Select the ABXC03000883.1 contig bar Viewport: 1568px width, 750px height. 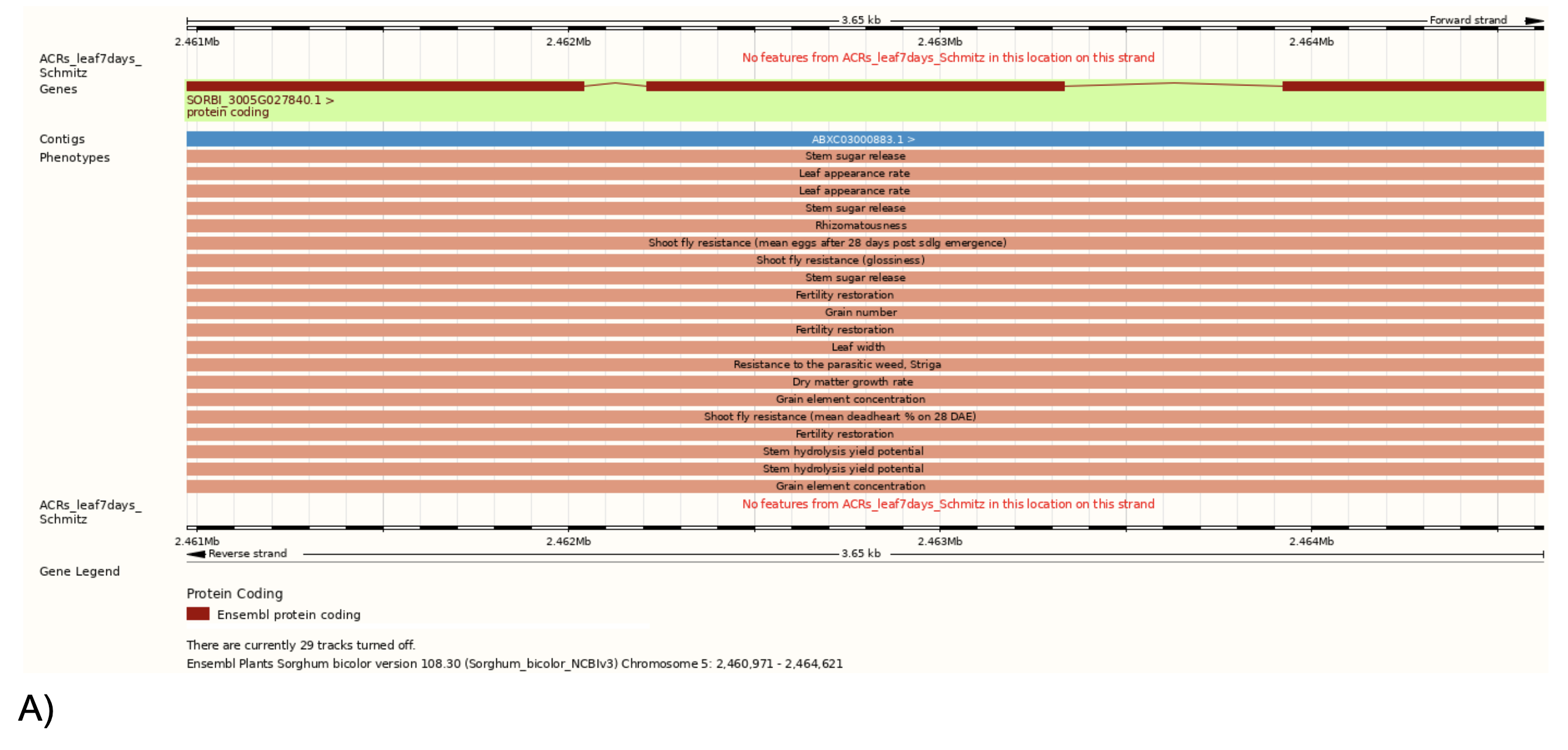(x=863, y=139)
